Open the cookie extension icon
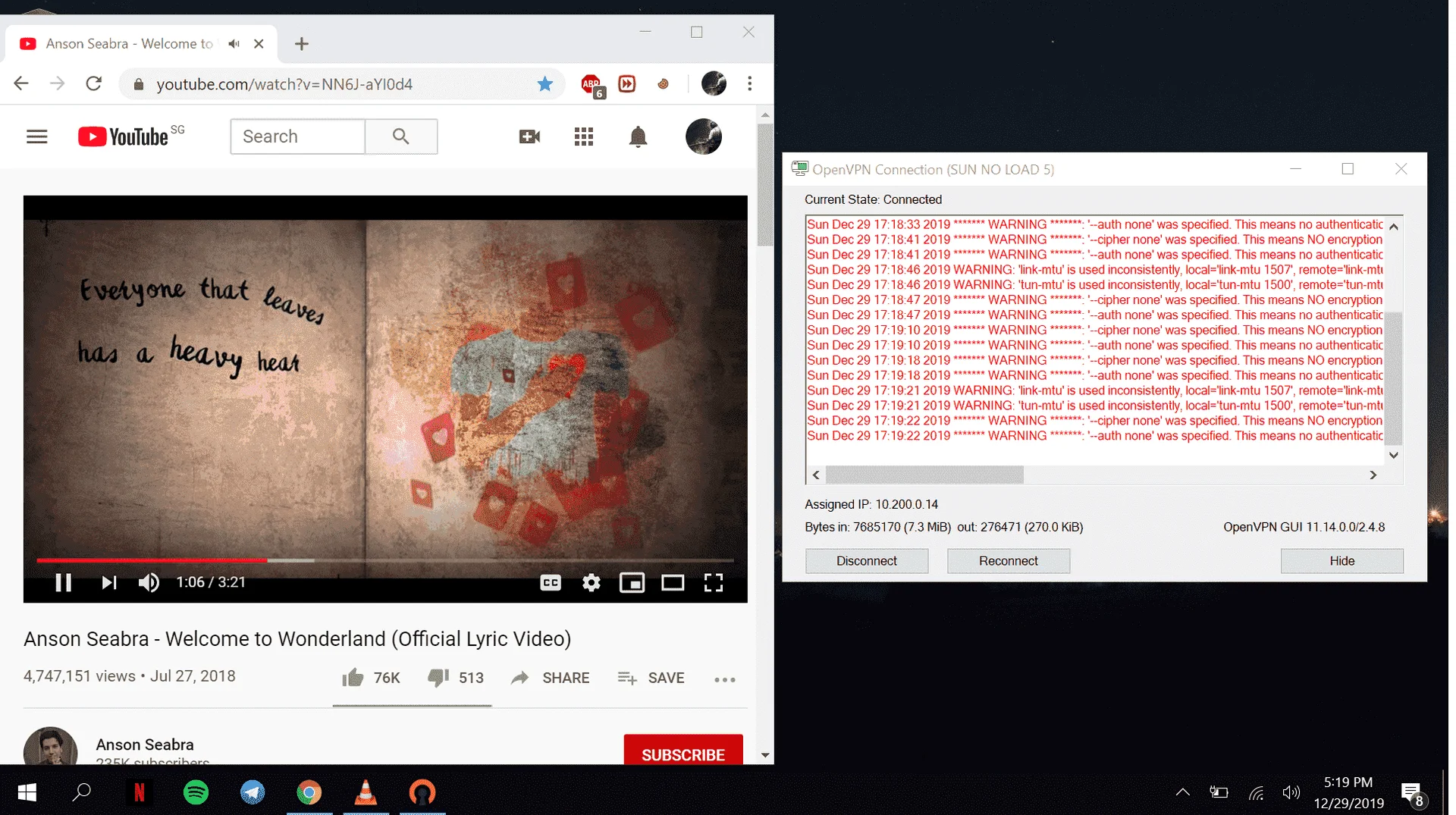 (x=664, y=84)
